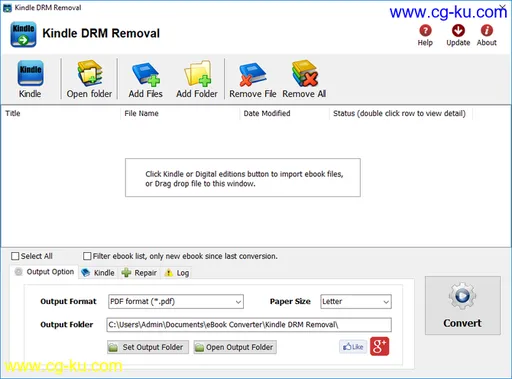Click the Convert button
The image size is (512, 379).
[463, 305]
